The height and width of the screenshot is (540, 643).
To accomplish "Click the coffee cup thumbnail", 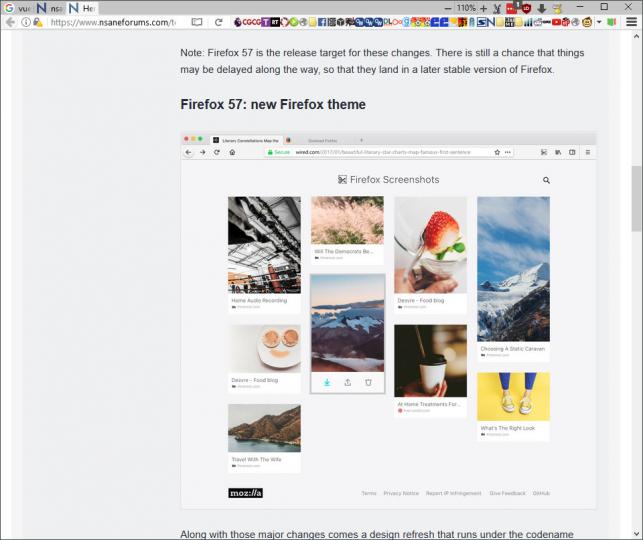I will point(430,361).
